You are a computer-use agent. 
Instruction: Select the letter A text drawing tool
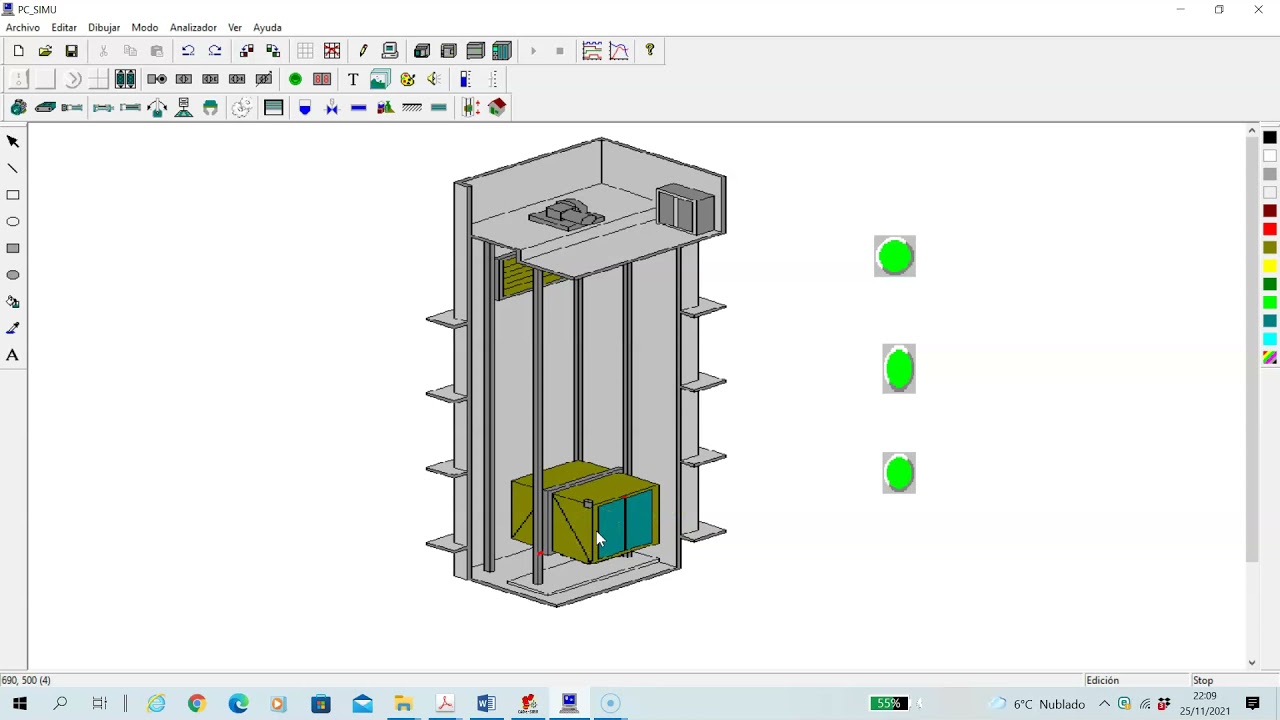pyautogui.click(x=13, y=355)
